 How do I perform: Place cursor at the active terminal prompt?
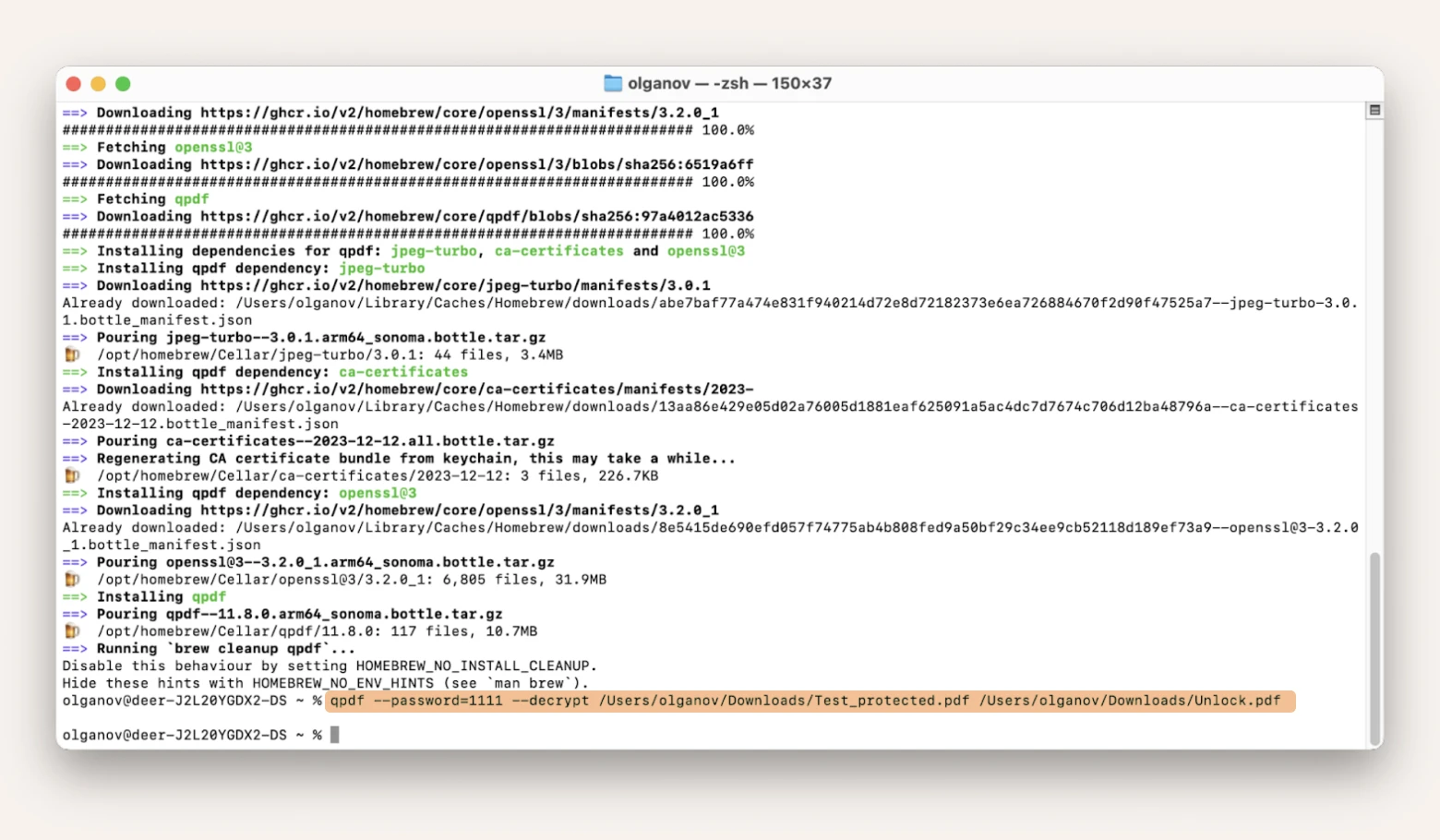333,734
